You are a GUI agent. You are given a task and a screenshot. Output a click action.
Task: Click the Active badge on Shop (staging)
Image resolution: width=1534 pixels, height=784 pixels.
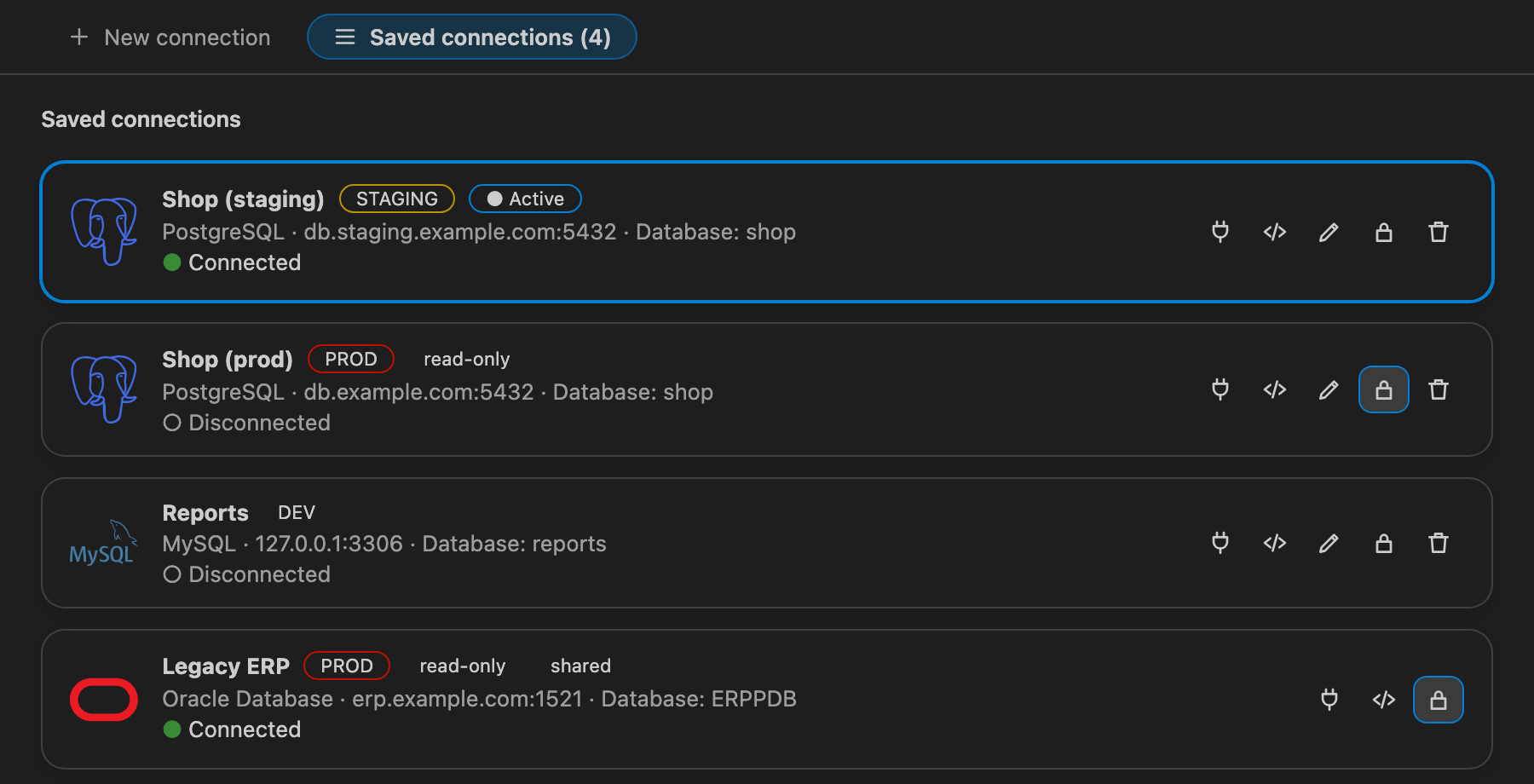pos(525,199)
